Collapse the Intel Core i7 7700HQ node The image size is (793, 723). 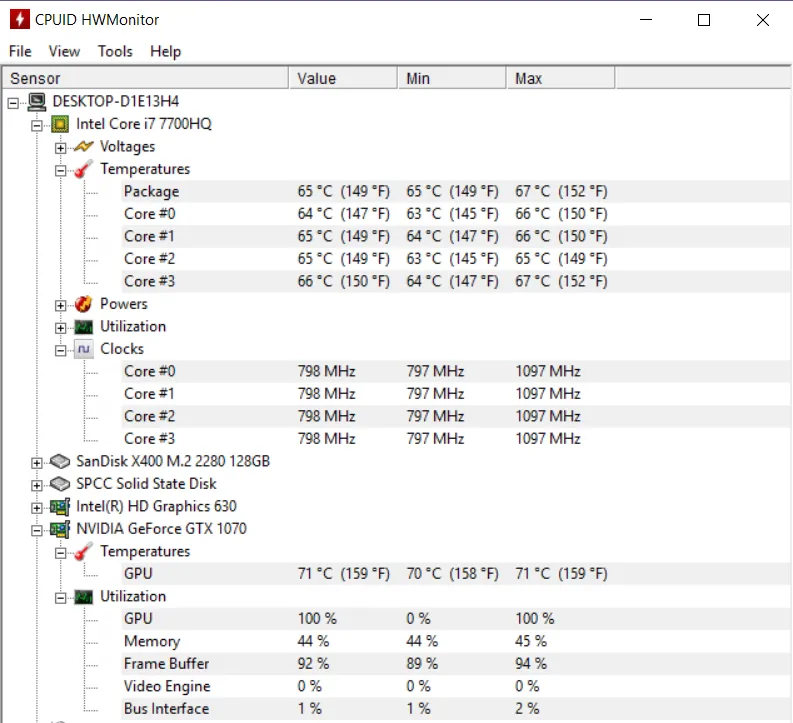click(37, 125)
